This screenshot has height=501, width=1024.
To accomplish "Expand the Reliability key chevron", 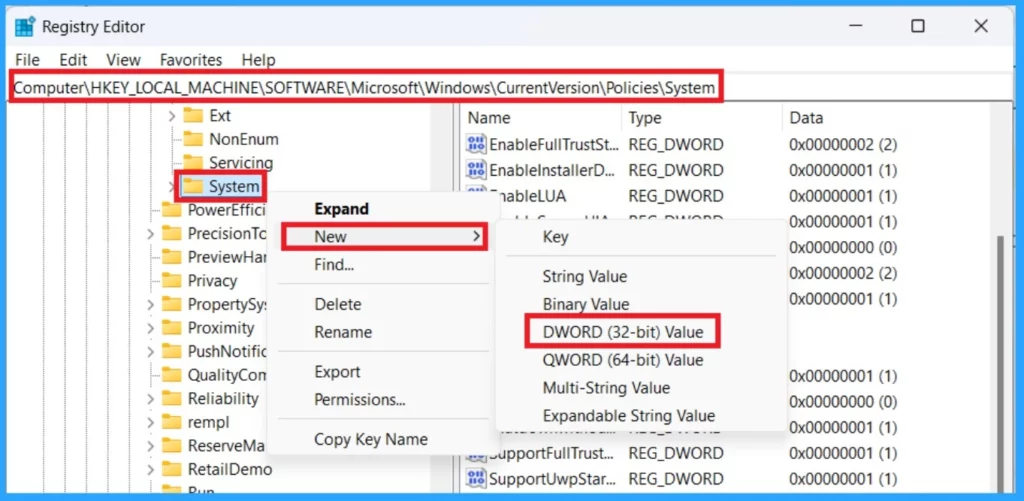I will pos(150,398).
